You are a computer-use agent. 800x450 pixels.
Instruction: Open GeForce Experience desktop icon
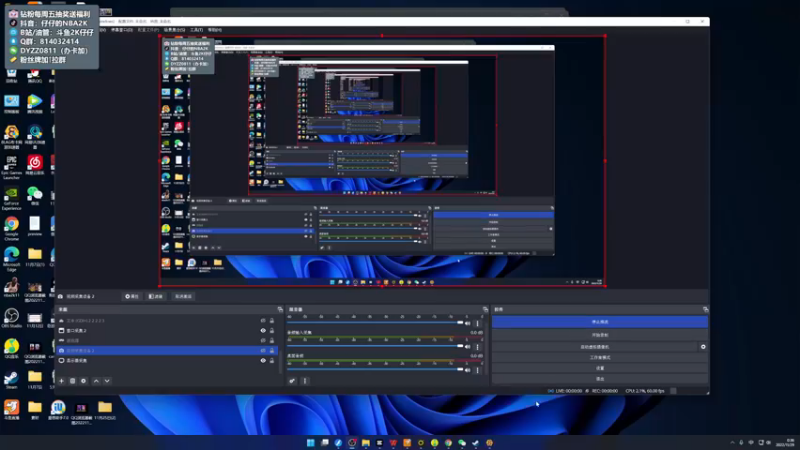(x=11, y=198)
